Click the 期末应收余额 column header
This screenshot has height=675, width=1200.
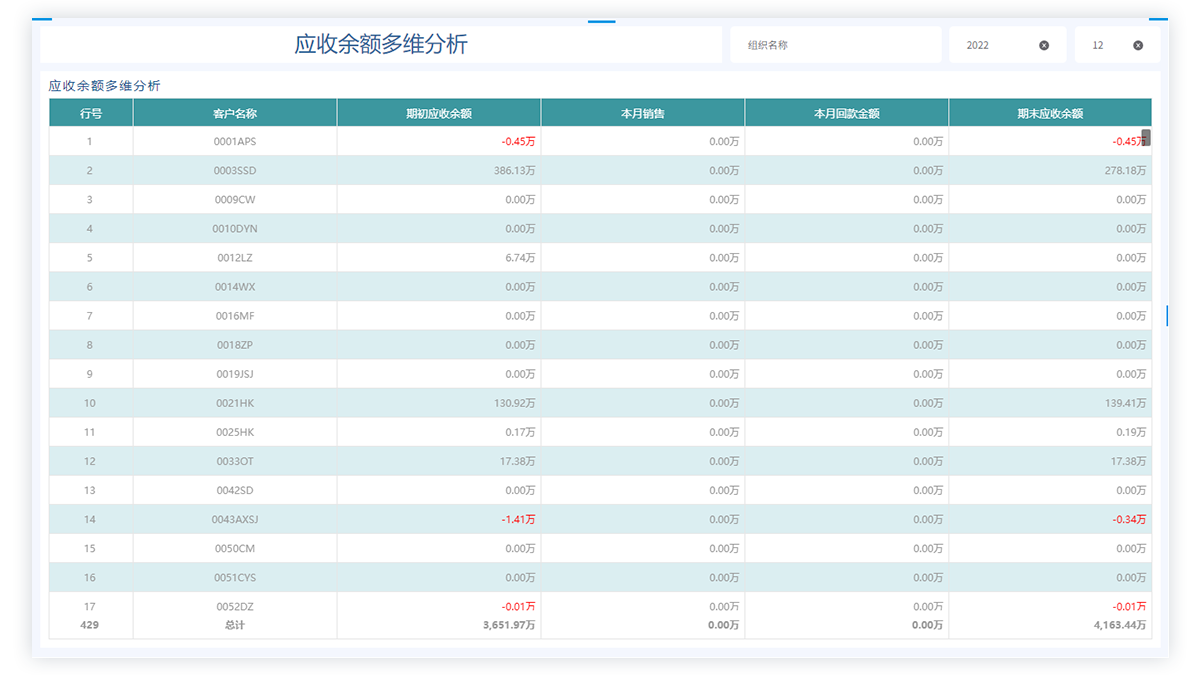1050,113
